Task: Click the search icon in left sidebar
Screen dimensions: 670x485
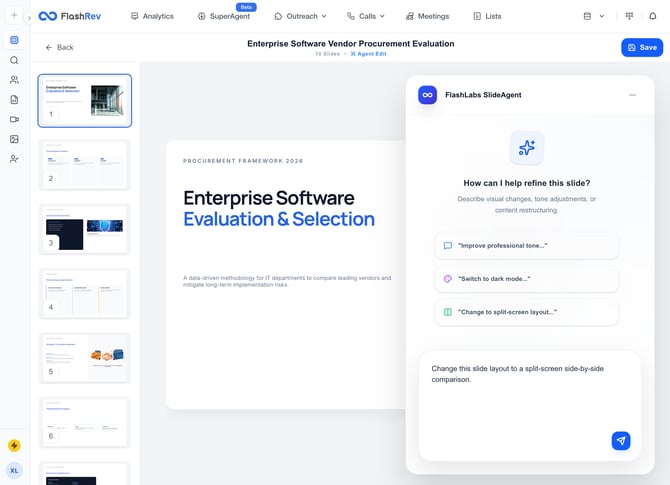Action: click(14, 60)
